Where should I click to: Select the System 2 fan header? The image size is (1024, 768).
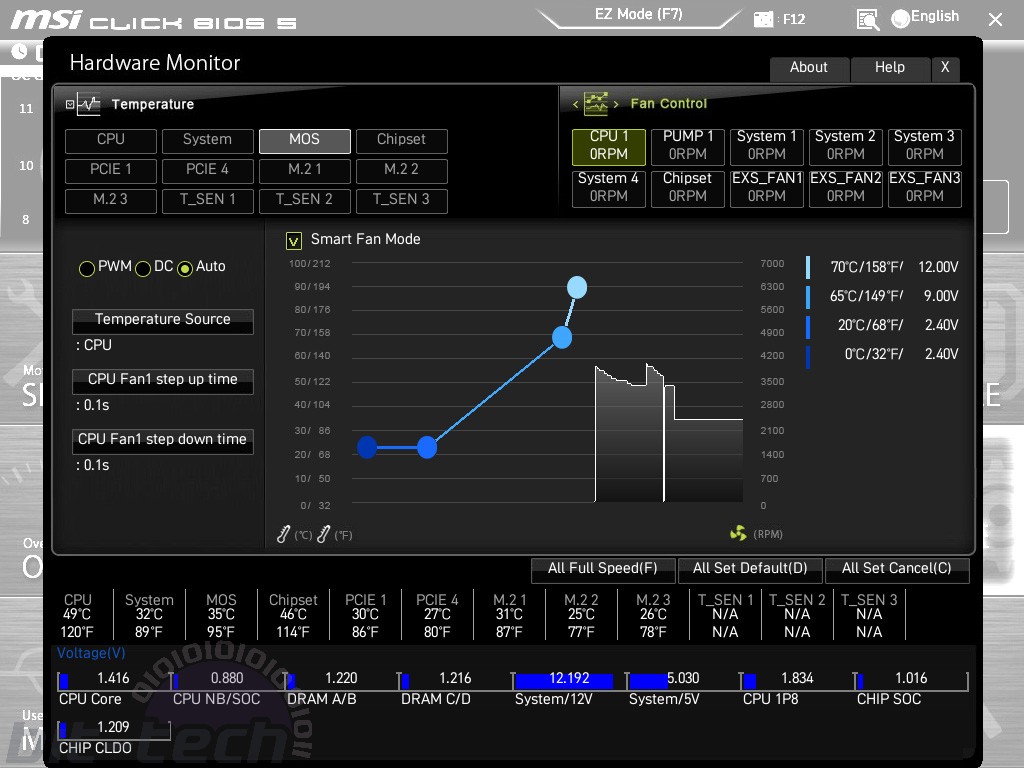(x=846, y=146)
